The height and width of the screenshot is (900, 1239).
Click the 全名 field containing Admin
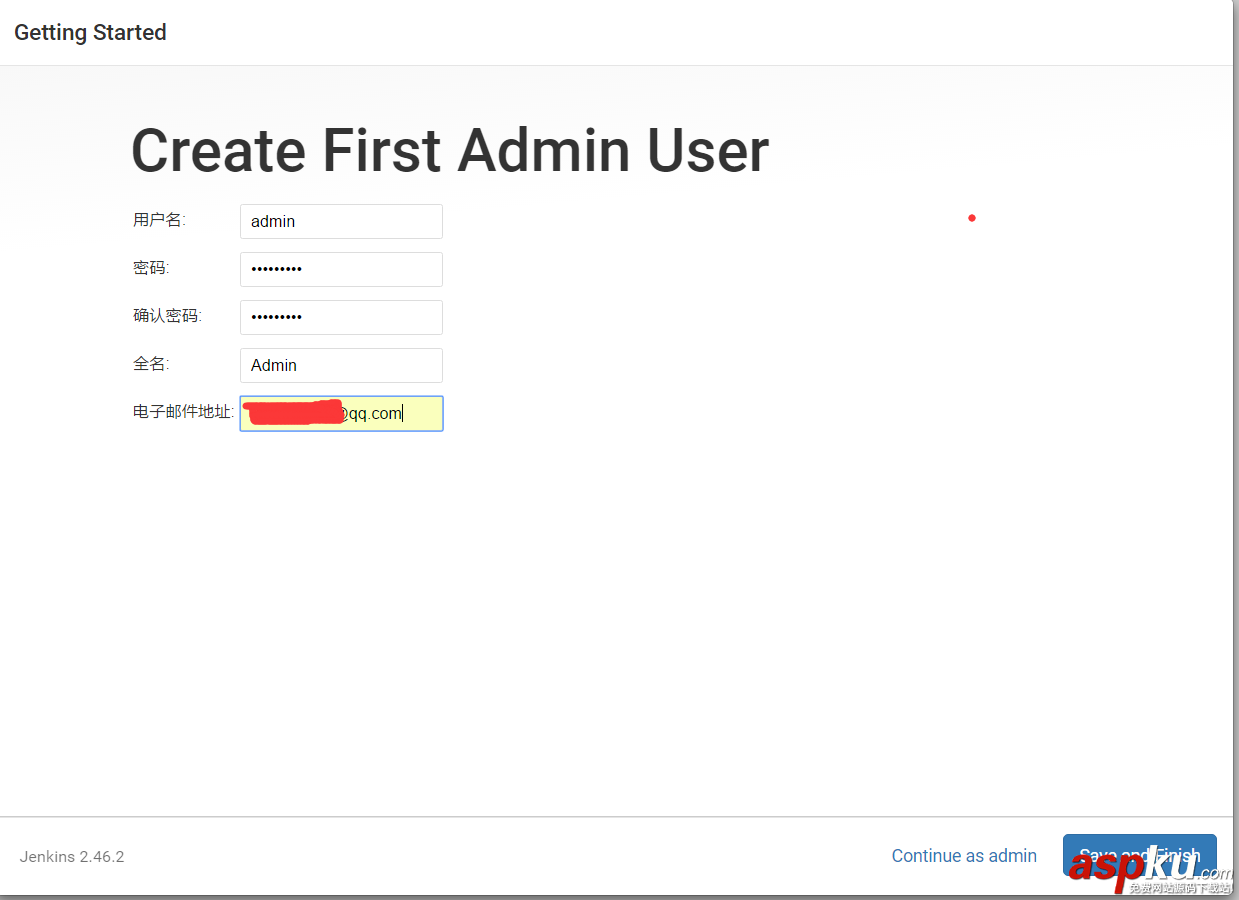[341, 366]
